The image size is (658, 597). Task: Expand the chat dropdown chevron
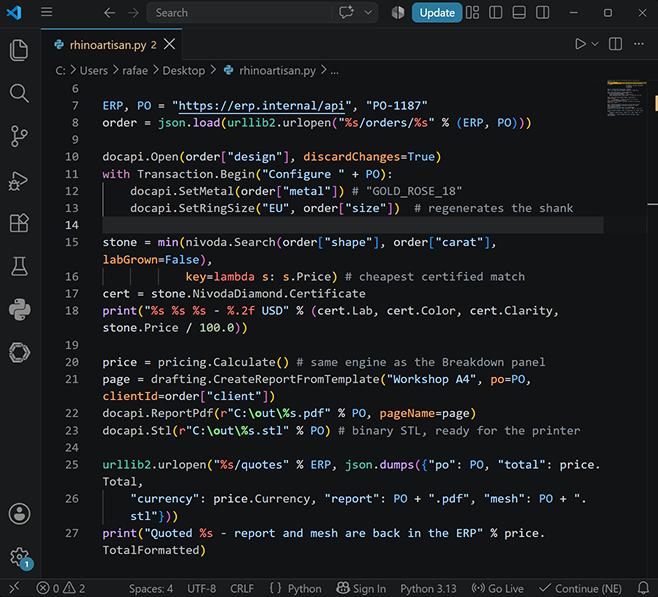pos(368,13)
